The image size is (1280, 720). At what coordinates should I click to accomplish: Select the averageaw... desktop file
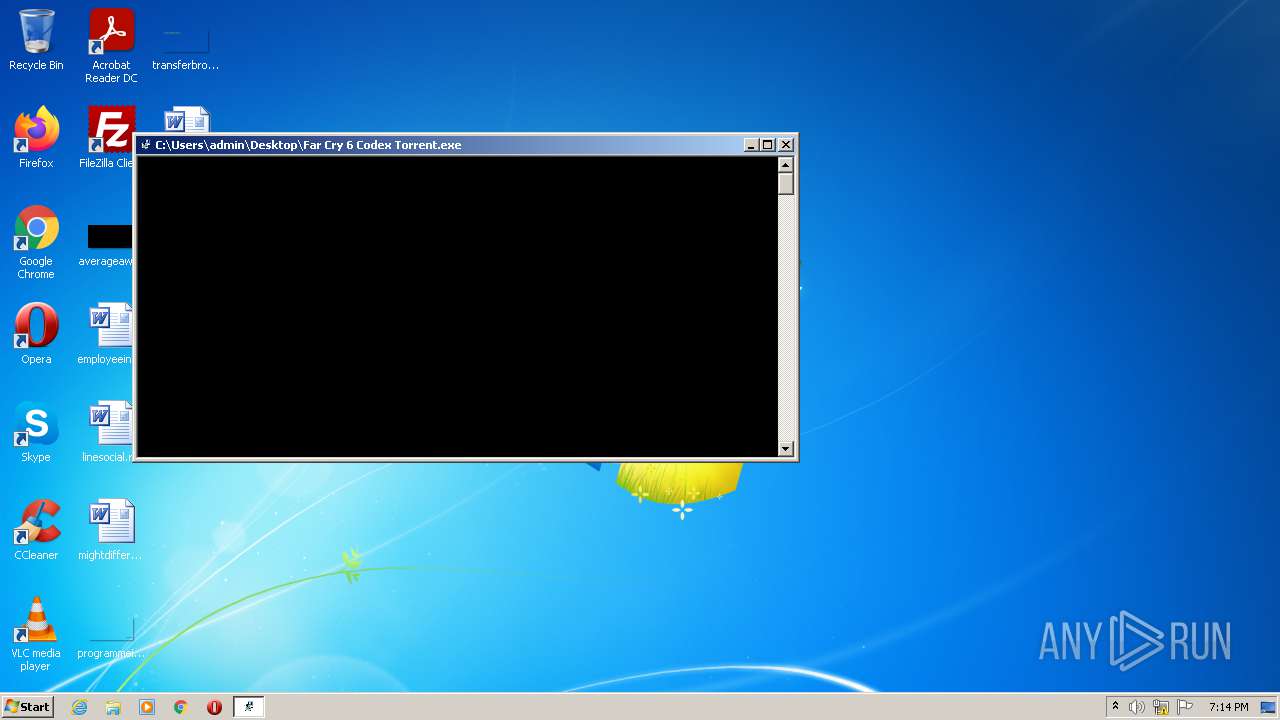(x=106, y=246)
